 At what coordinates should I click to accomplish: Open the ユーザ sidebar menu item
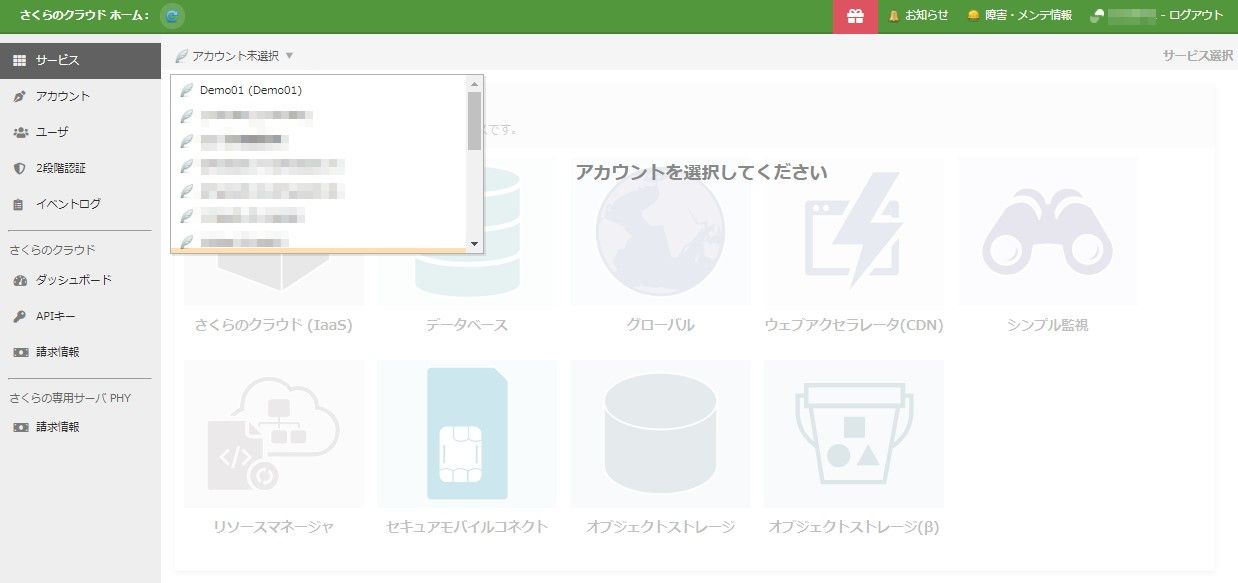(54, 131)
